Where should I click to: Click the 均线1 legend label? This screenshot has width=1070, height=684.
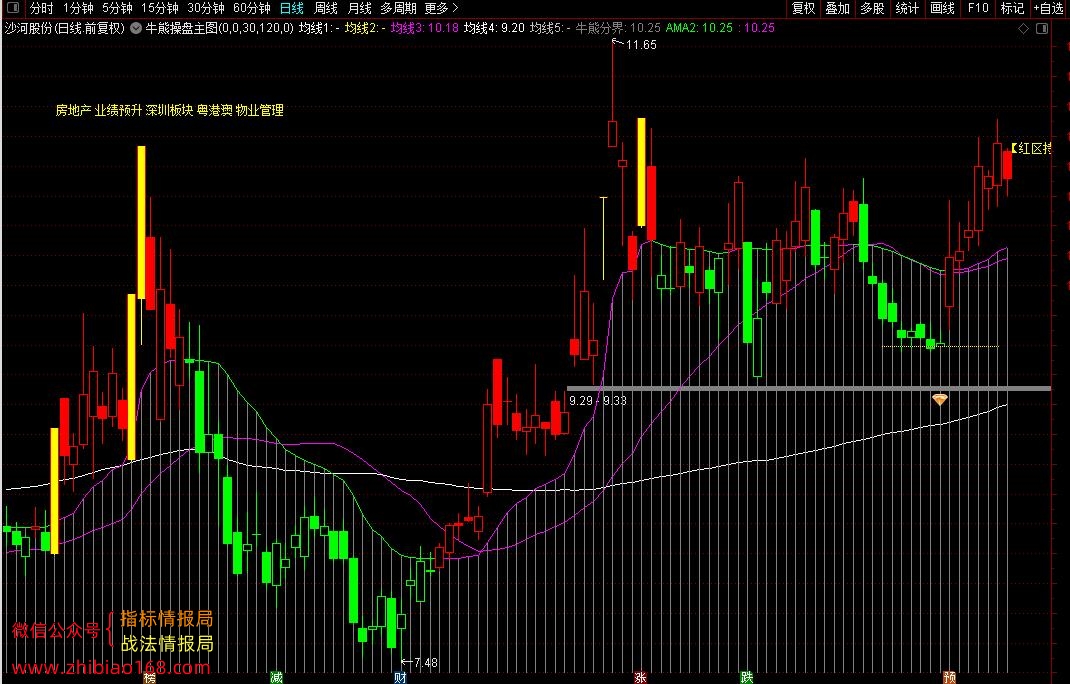(319, 28)
